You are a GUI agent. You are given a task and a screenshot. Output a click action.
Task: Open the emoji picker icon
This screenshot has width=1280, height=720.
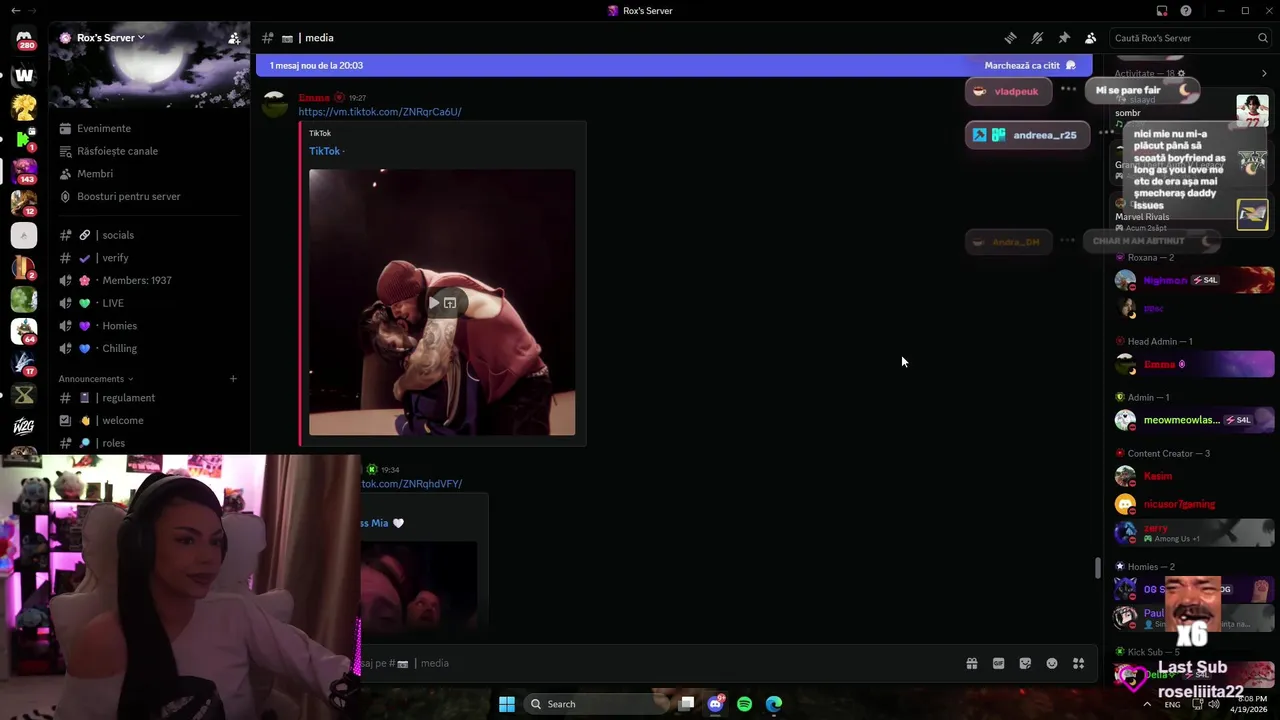click(x=1052, y=663)
